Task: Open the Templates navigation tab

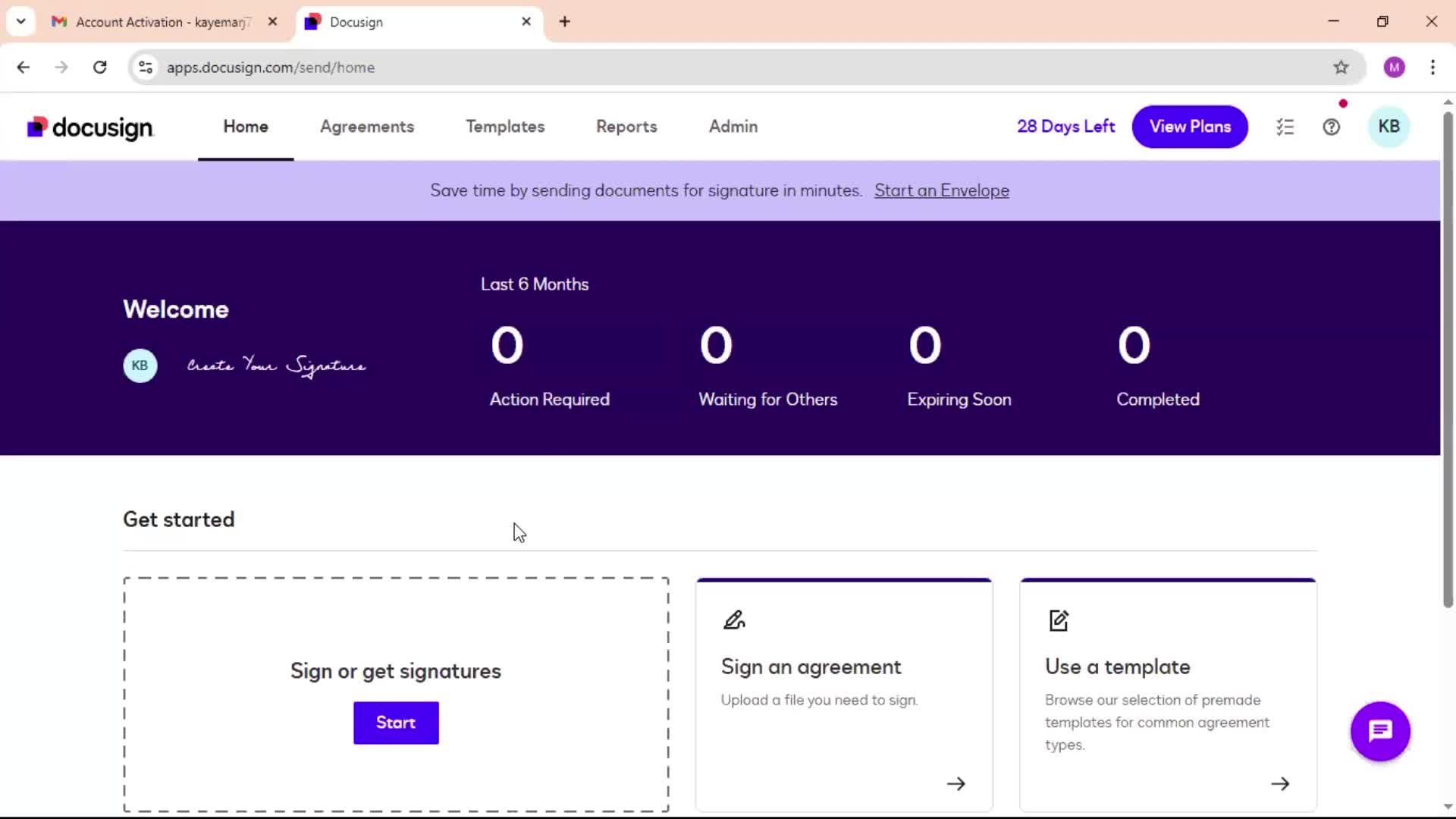Action: tap(505, 127)
